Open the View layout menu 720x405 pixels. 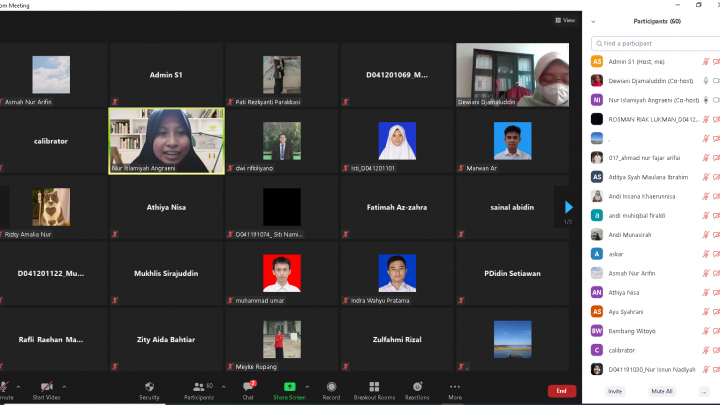[566, 20]
